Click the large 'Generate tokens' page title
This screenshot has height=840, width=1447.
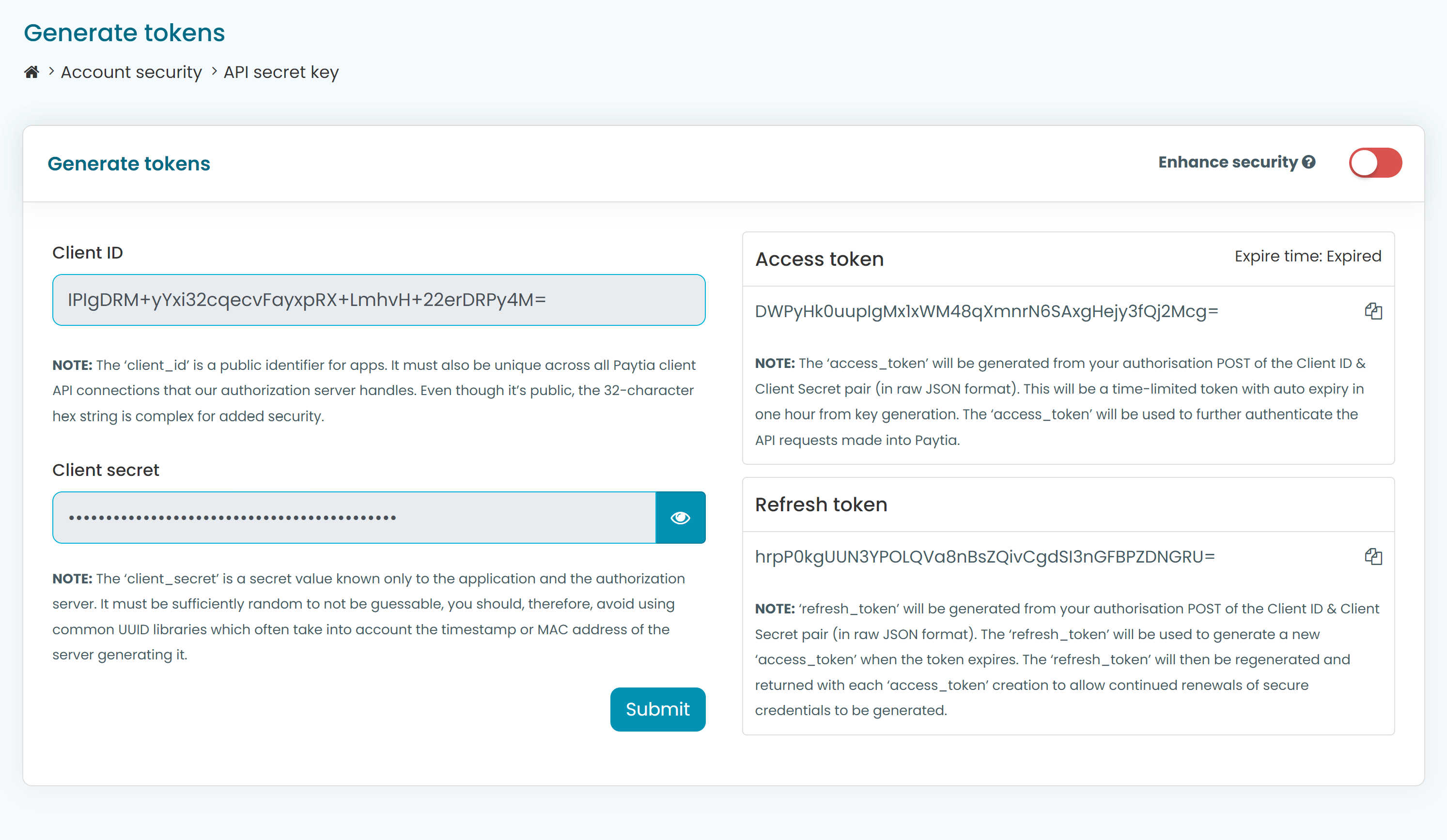pyautogui.click(x=124, y=33)
